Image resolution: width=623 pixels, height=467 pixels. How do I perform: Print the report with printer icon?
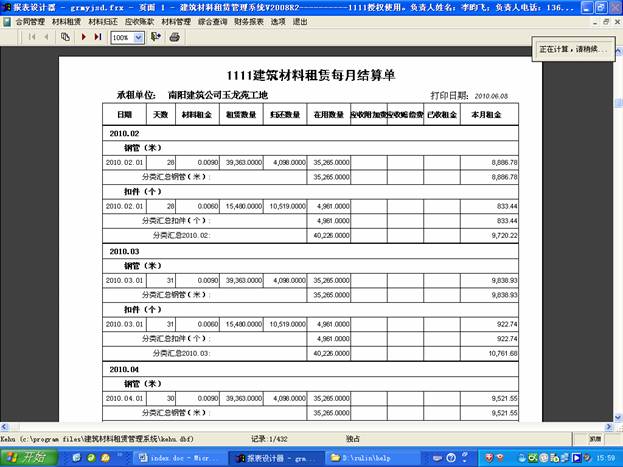coord(174,37)
